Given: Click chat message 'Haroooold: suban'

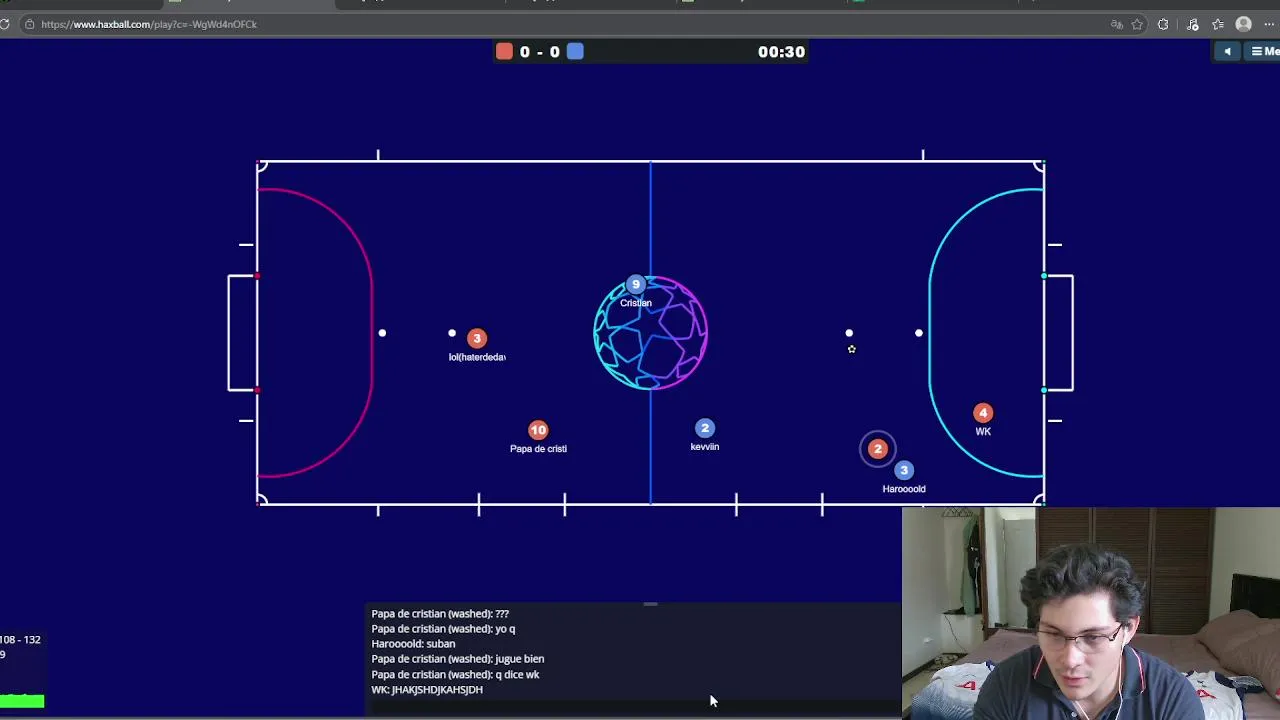Looking at the screenshot, I should click(413, 644).
